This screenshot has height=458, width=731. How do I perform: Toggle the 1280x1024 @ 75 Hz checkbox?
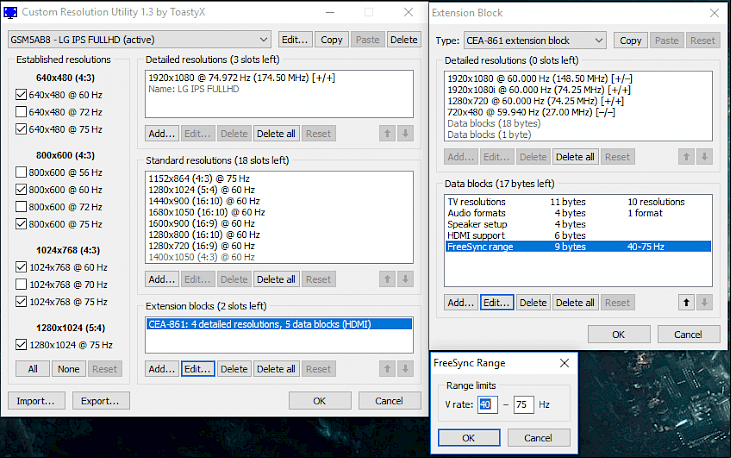point(21,345)
